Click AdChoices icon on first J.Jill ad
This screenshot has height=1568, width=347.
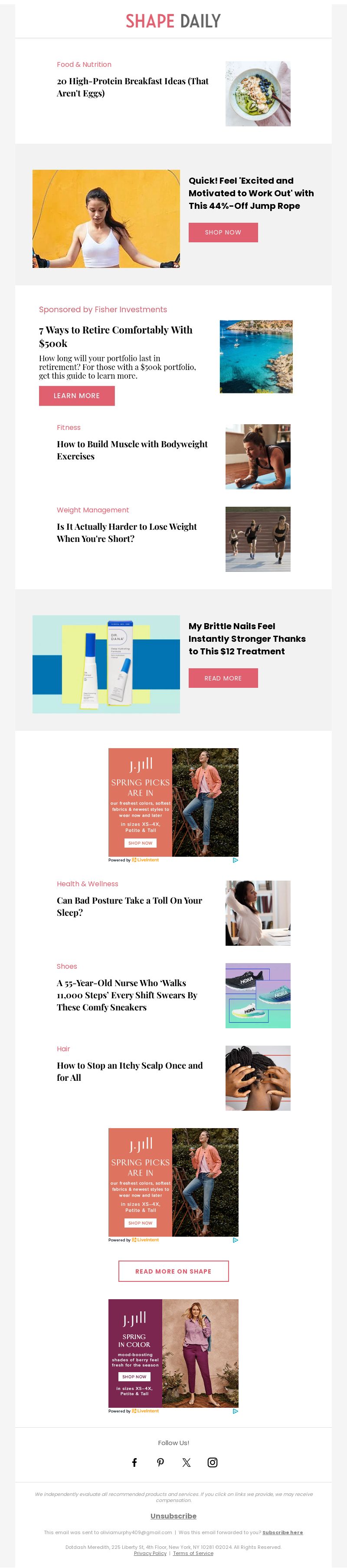(x=235, y=860)
